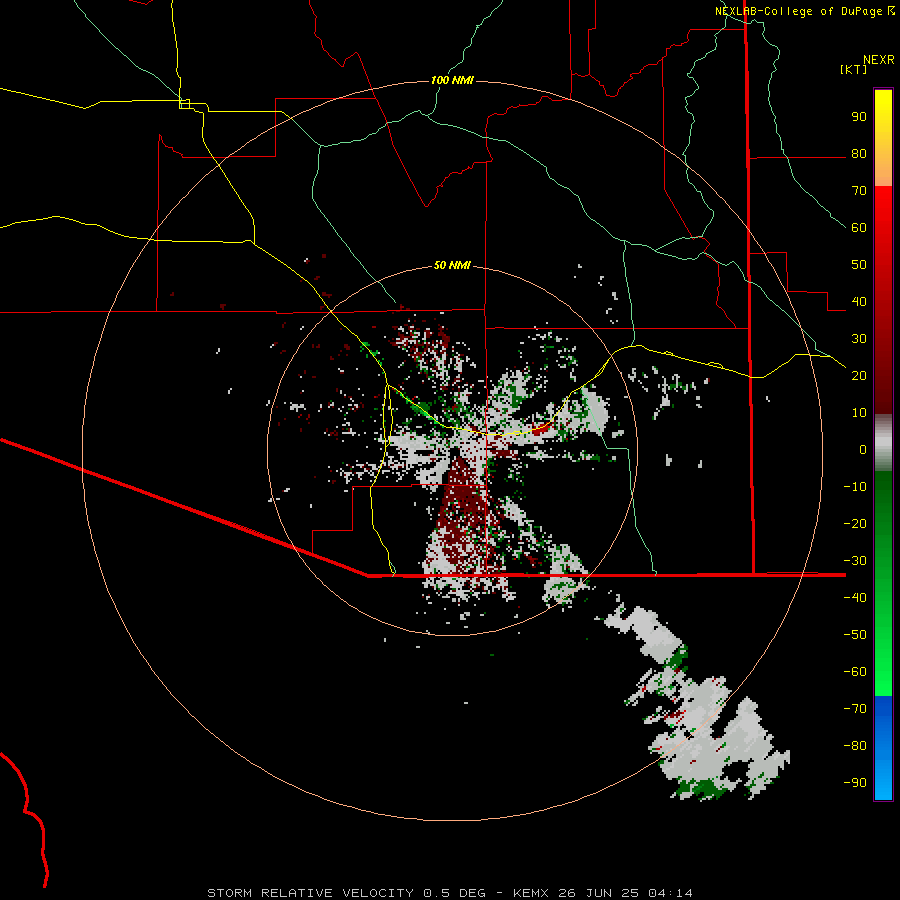Click the KEMX station identifier in the caption
The height and width of the screenshot is (900, 900).
531,893
